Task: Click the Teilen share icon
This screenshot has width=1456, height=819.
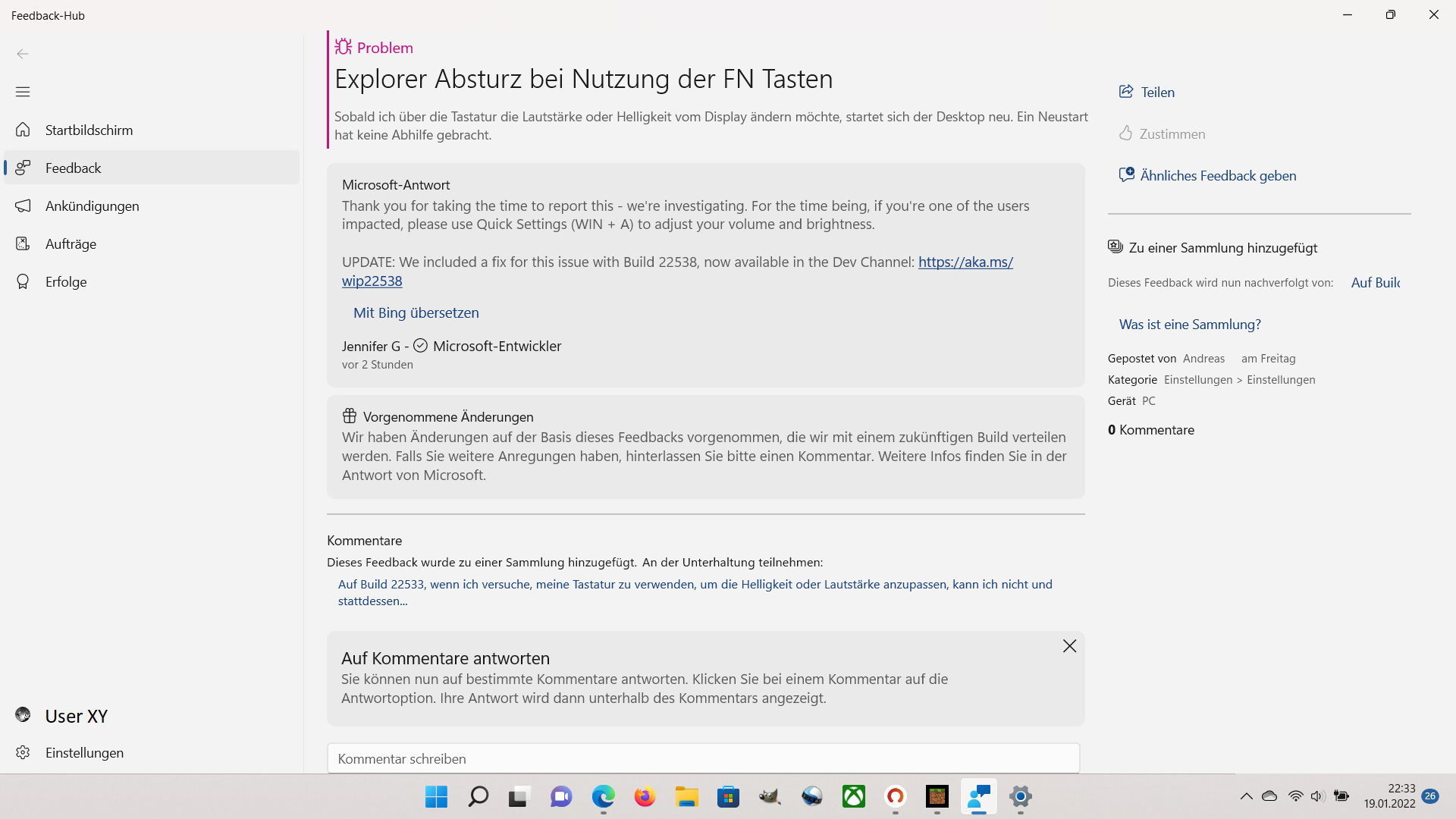Action: coord(1126,92)
